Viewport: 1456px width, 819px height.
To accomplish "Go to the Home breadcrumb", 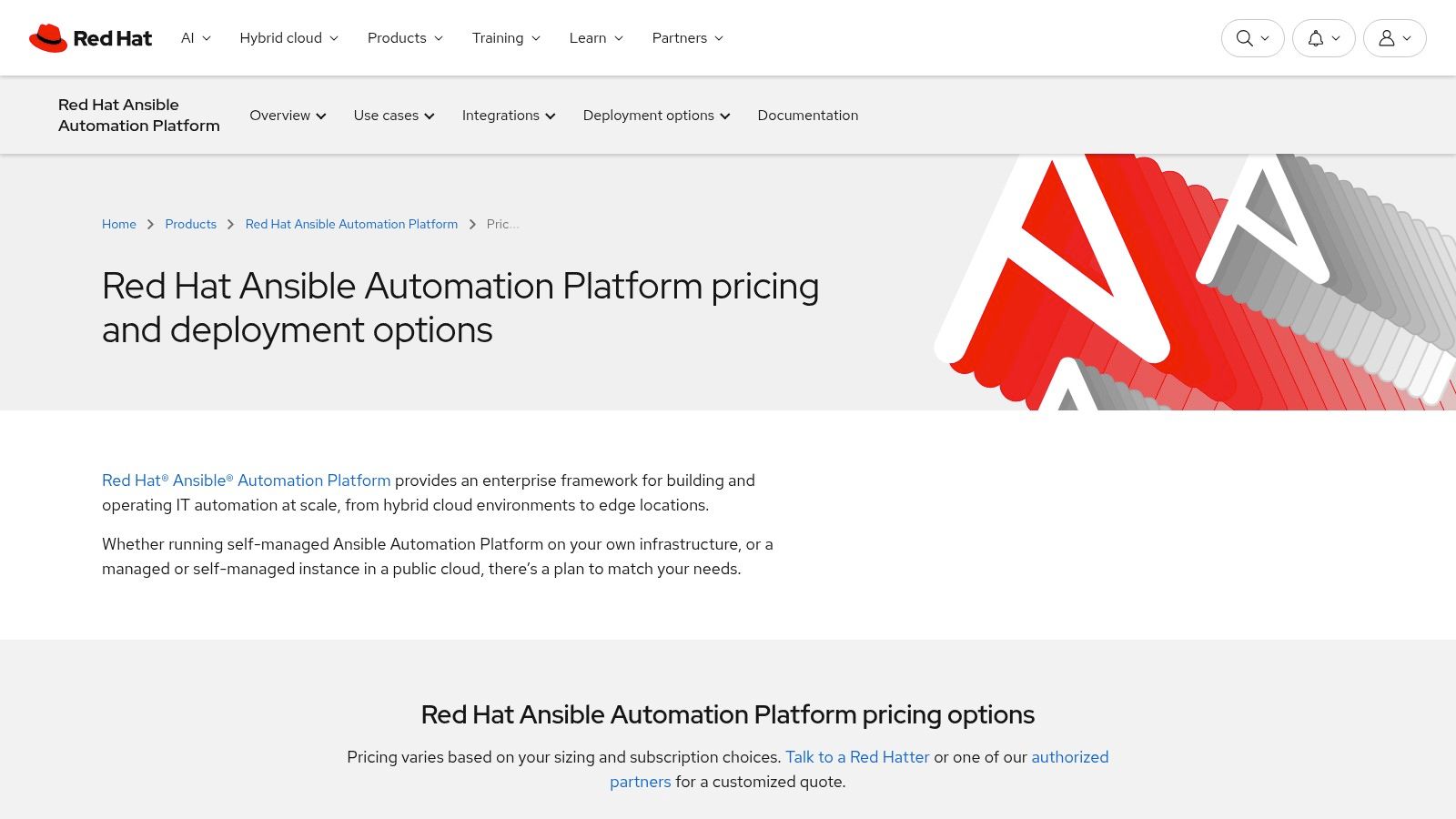I will [119, 224].
